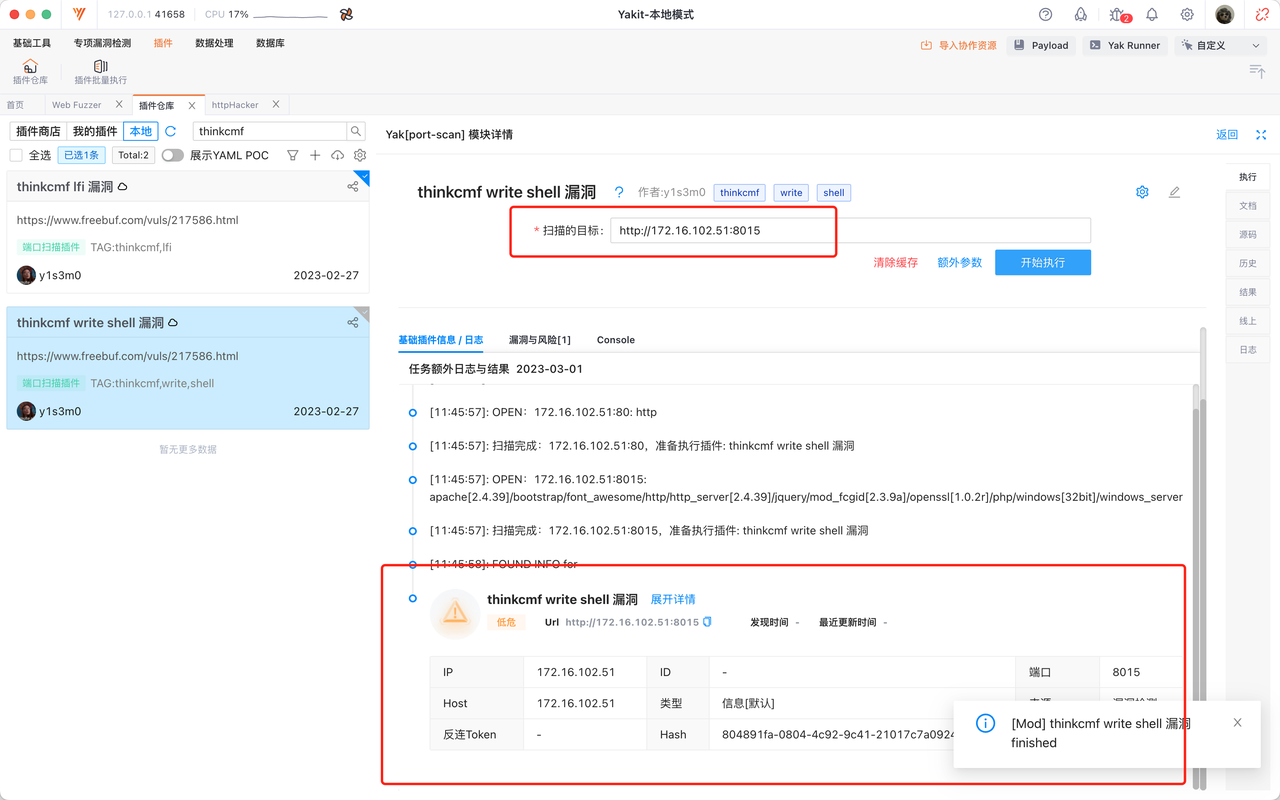Viewport: 1280px width, 800px height.
Task: Switch to the 首页 tab
Action: [x=15, y=105]
